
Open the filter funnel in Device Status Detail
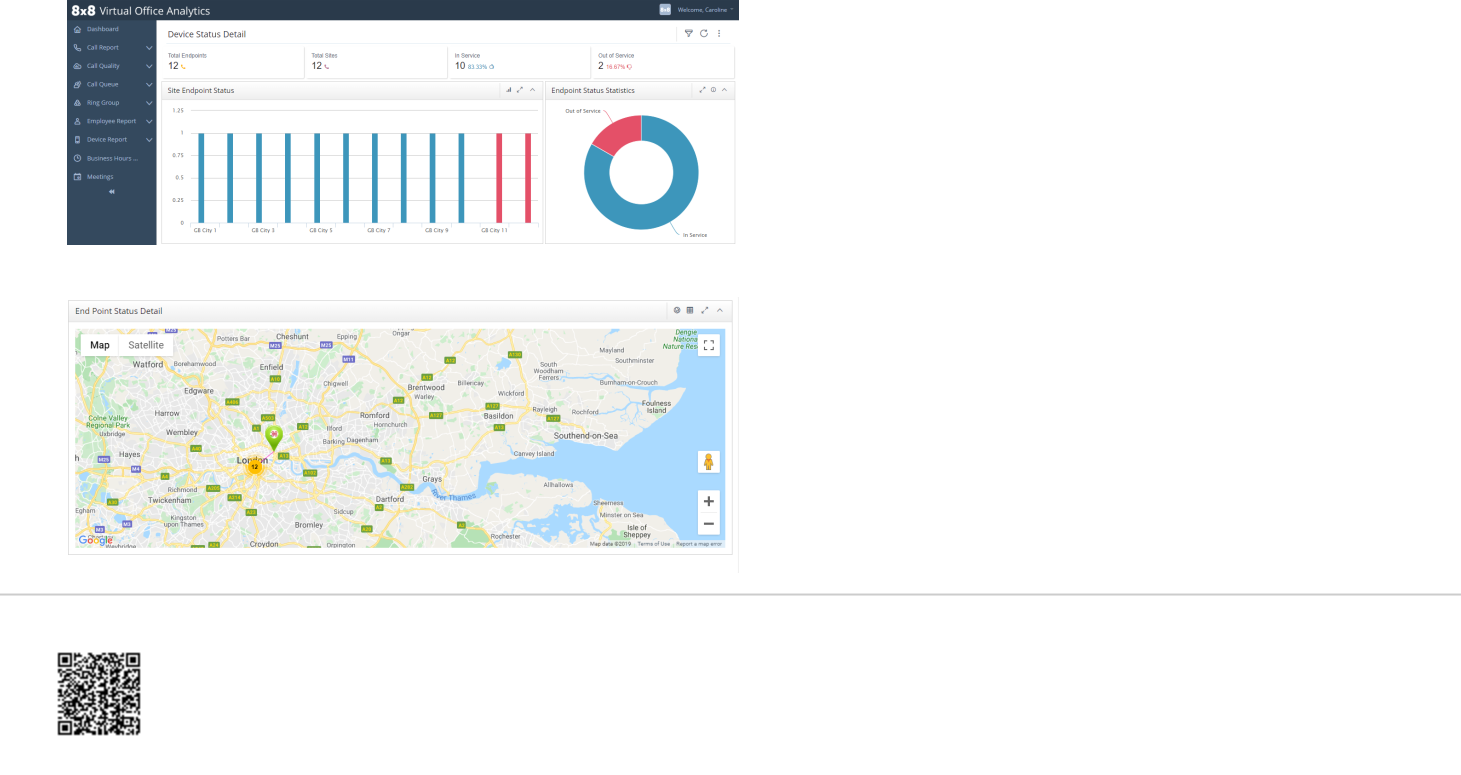688,33
